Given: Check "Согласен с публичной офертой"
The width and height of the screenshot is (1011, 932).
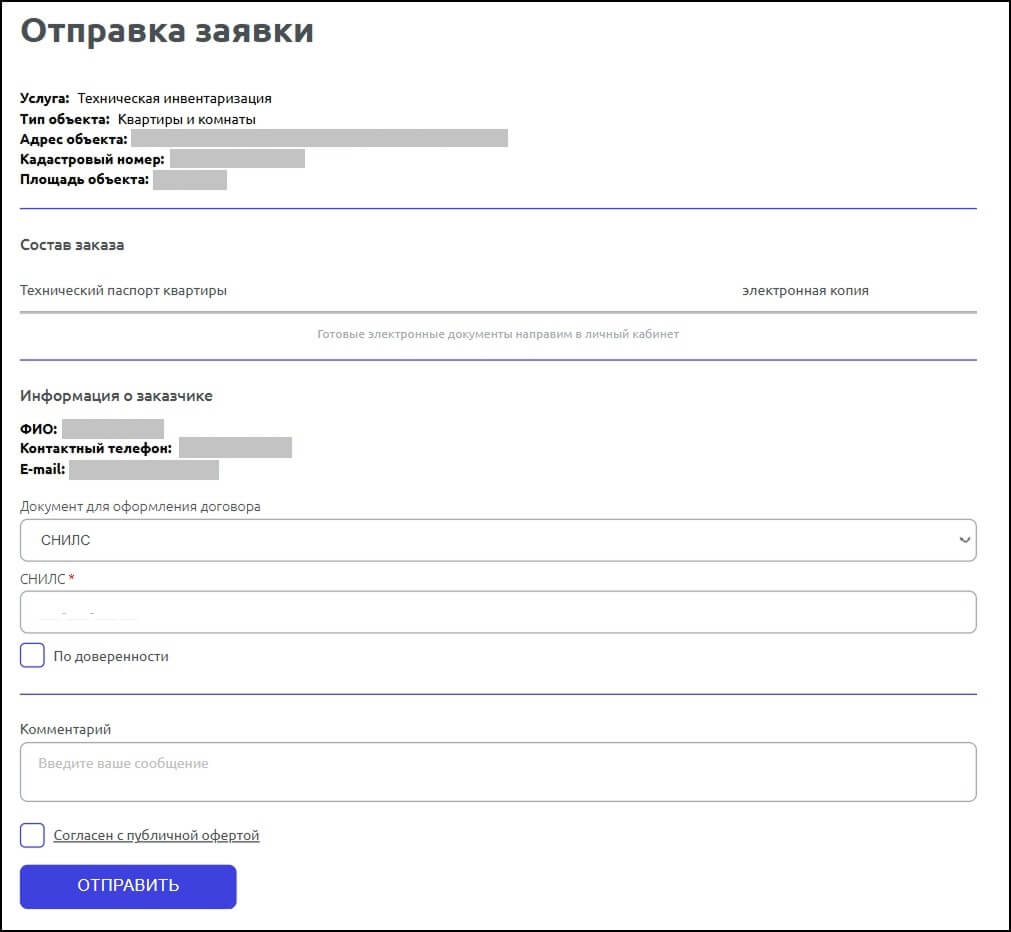Looking at the screenshot, I should [x=32, y=834].
